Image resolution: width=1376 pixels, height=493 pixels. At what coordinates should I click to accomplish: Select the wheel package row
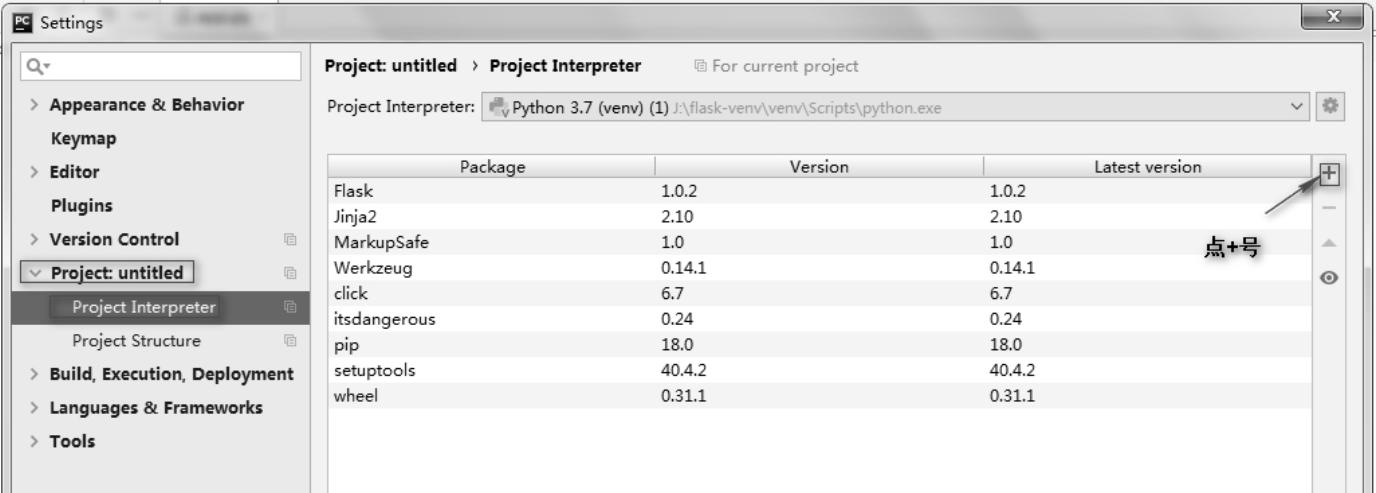coord(820,396)
